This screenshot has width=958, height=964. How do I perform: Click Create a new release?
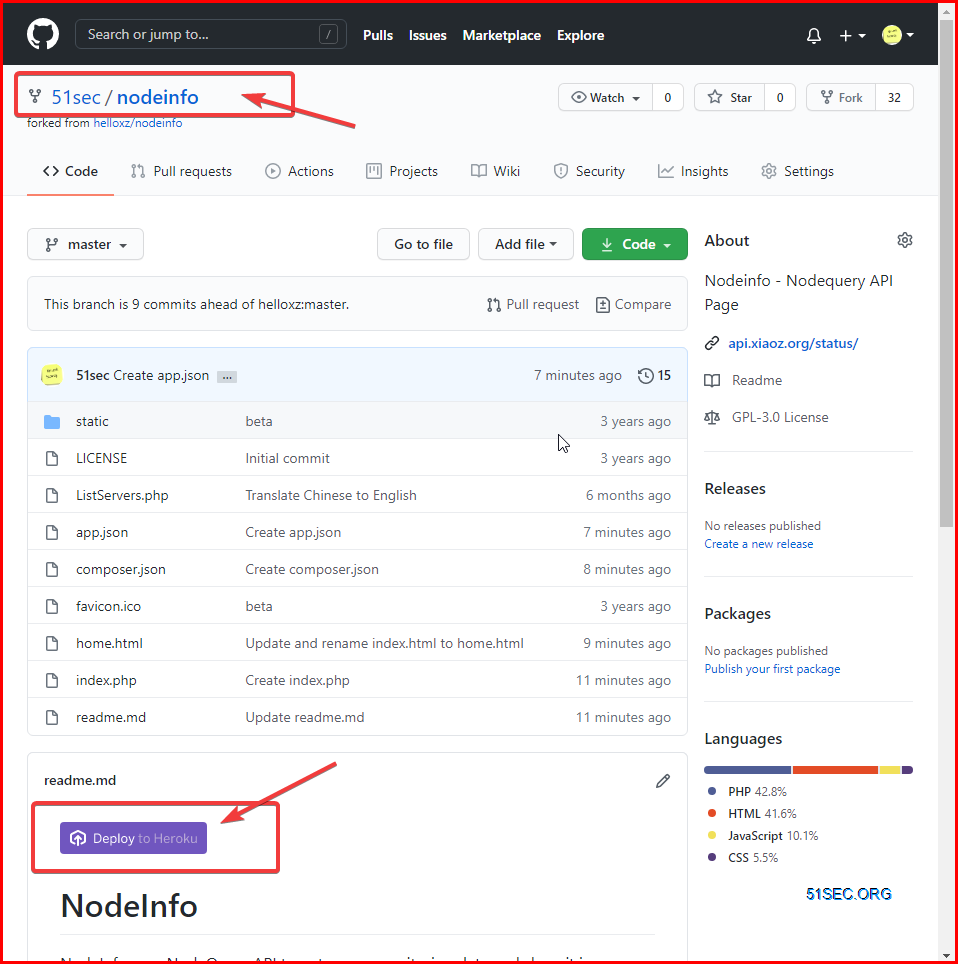tap(759, 543)
